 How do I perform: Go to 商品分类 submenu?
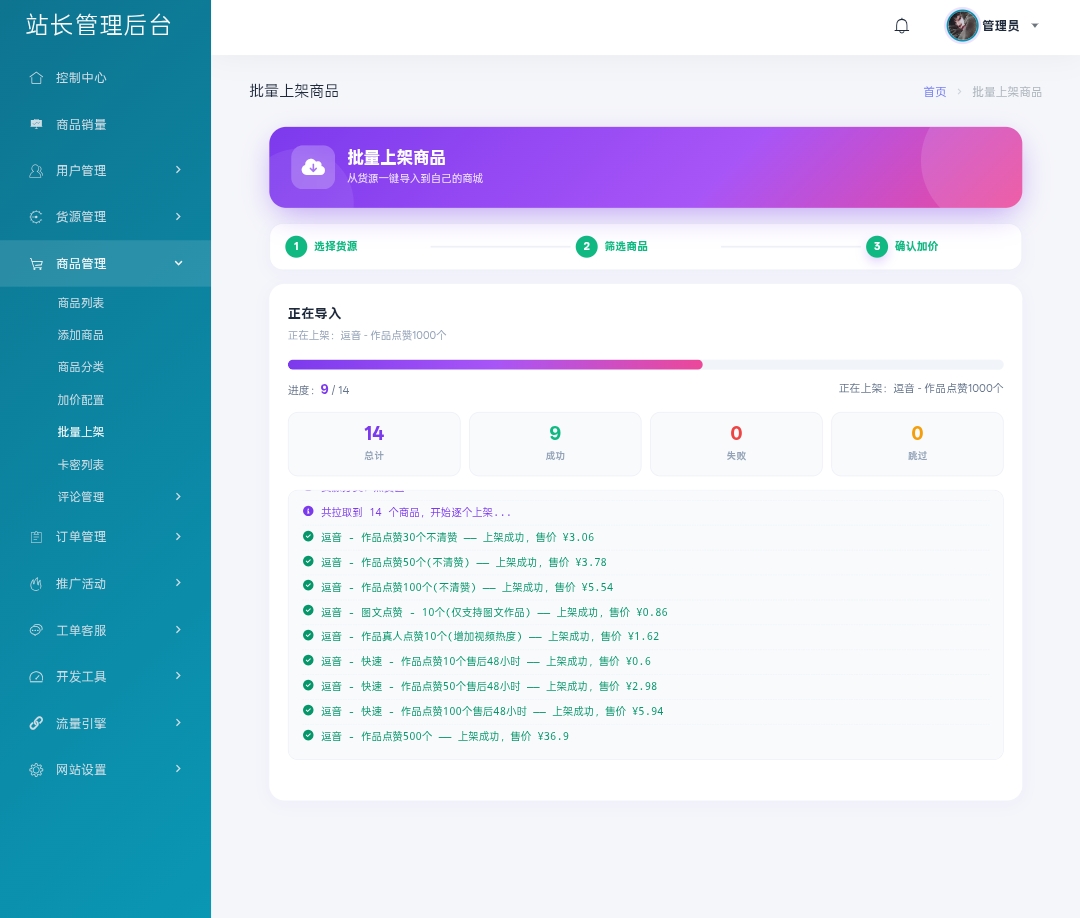coord(81,367)
